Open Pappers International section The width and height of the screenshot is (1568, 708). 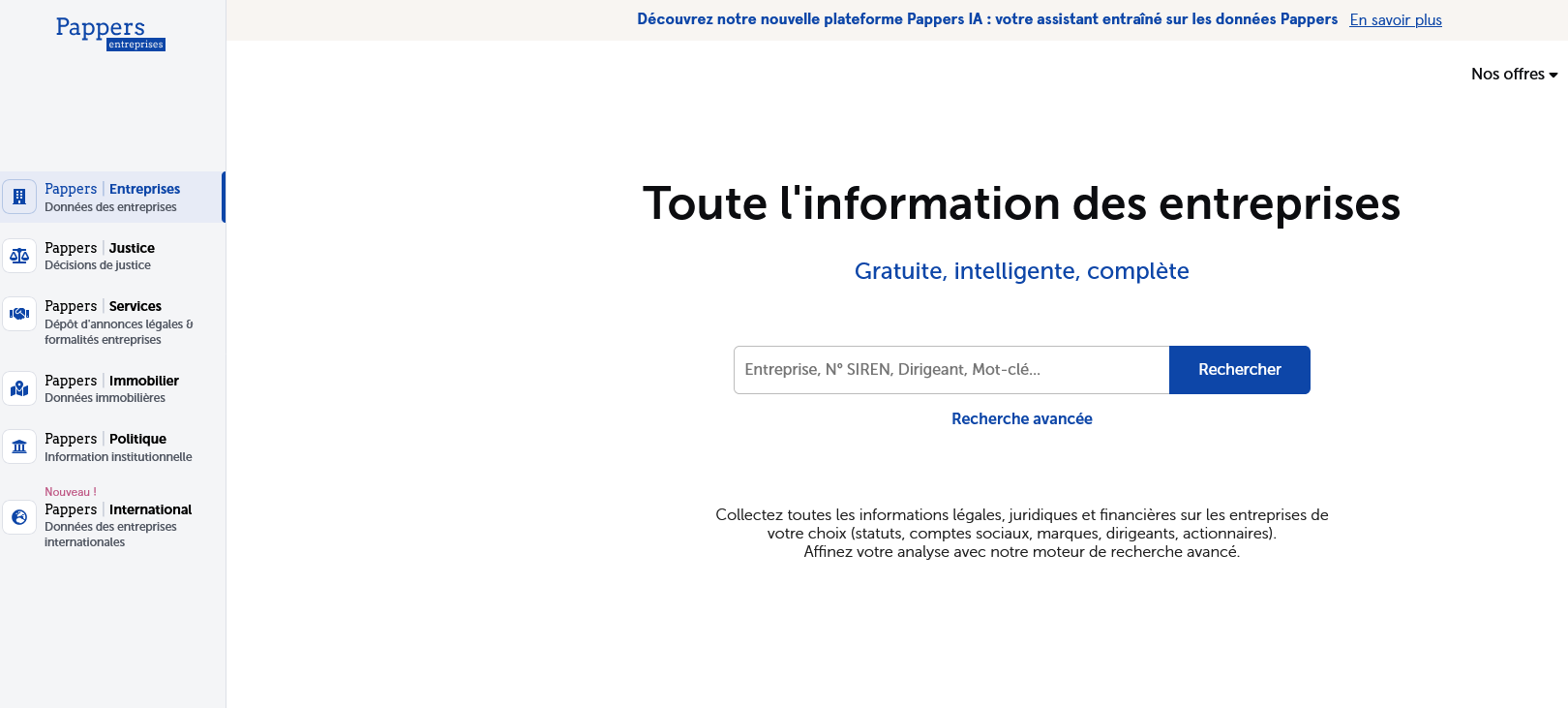pyautogui.click(x=112, y=517)
